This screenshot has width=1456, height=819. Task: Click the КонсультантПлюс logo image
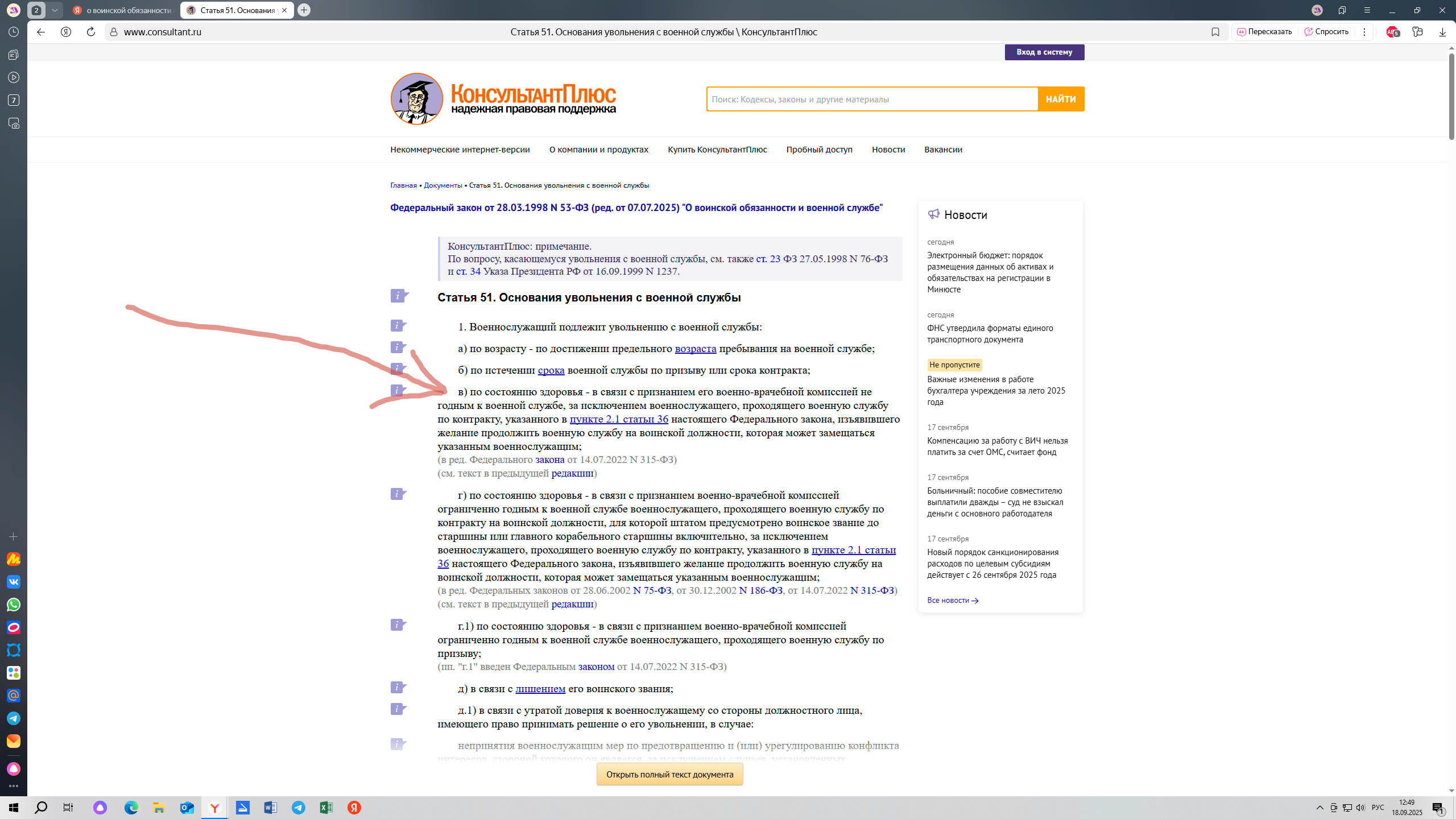tap(503, 98)
